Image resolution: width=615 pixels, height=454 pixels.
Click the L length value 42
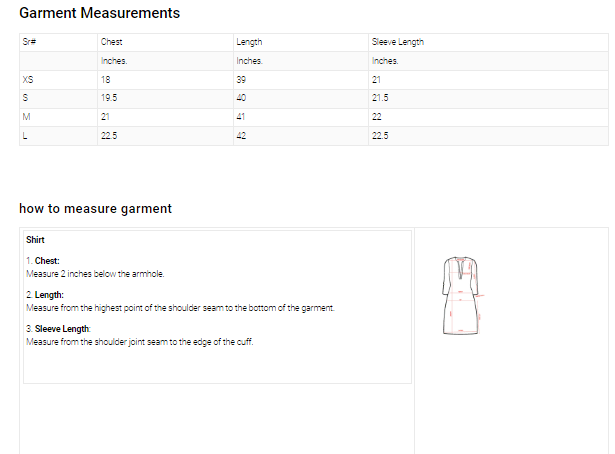pyautogui.click(x=241, y=136)
